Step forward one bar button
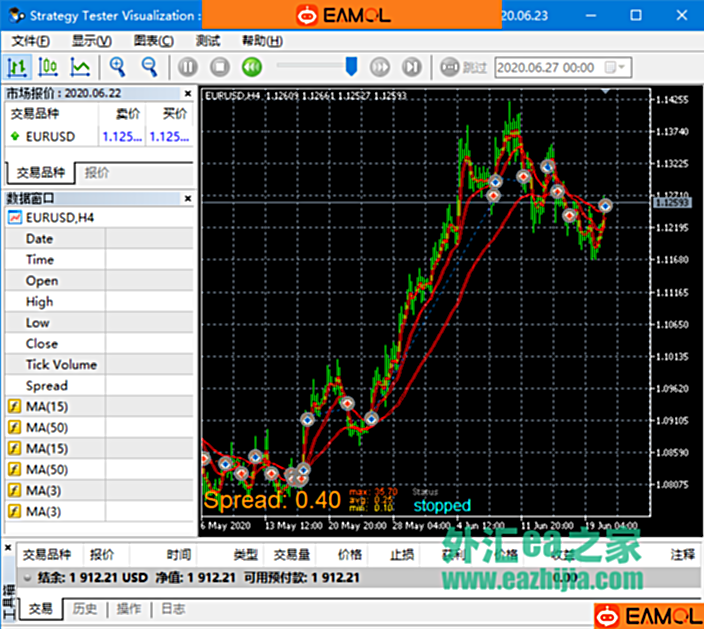 click(x=411, y=67)
